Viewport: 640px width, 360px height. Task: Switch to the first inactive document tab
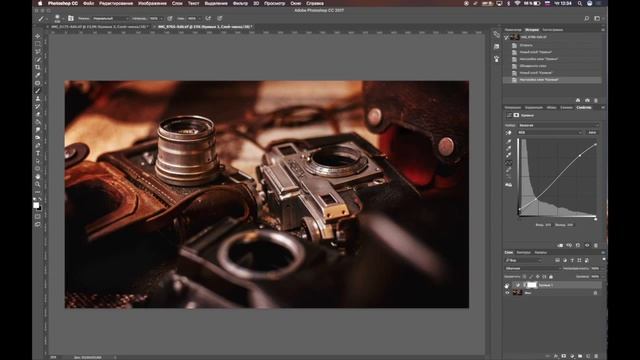tap(100, 27)
